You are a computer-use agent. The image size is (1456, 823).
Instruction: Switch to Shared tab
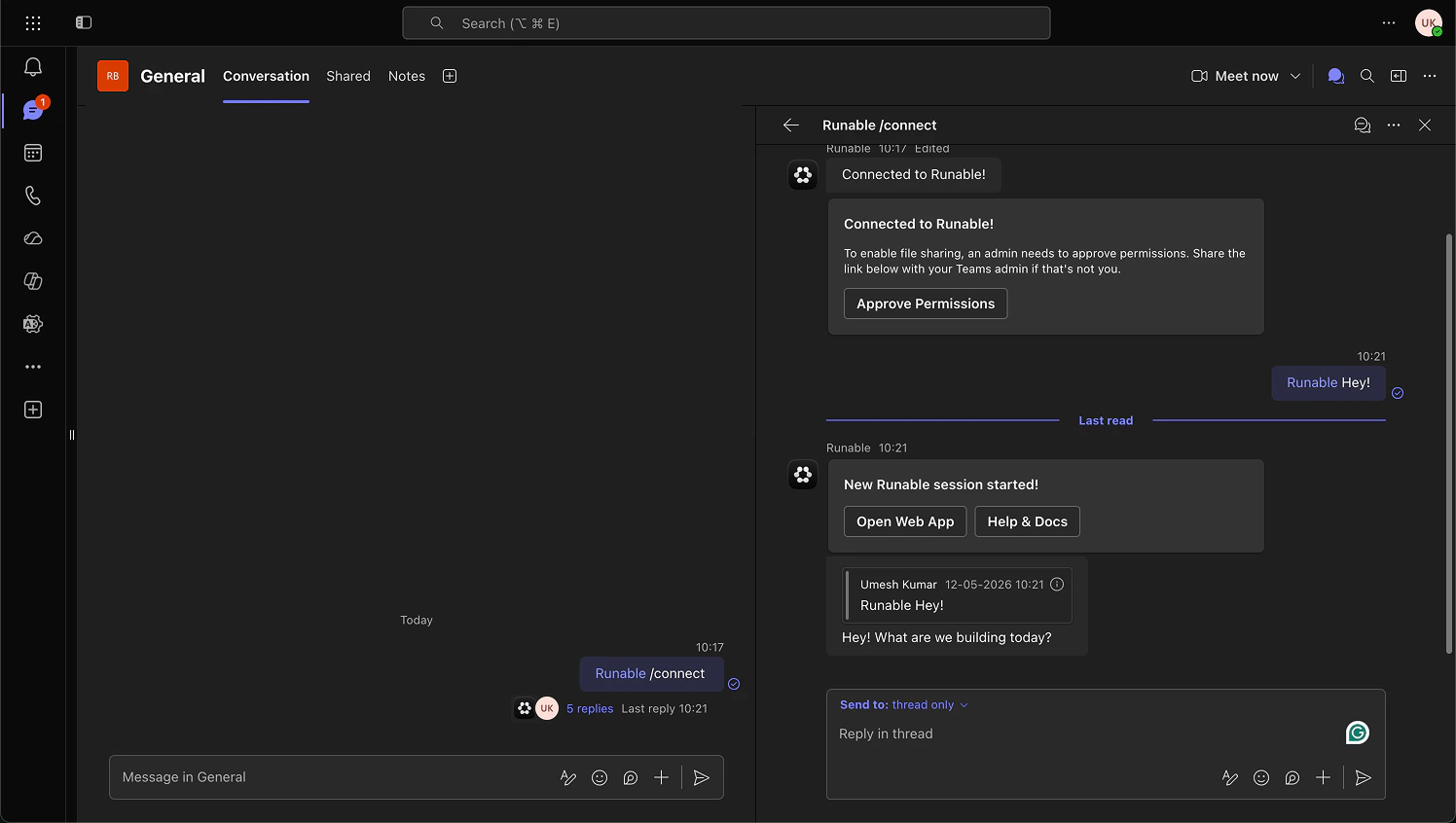tap(348, 76)
